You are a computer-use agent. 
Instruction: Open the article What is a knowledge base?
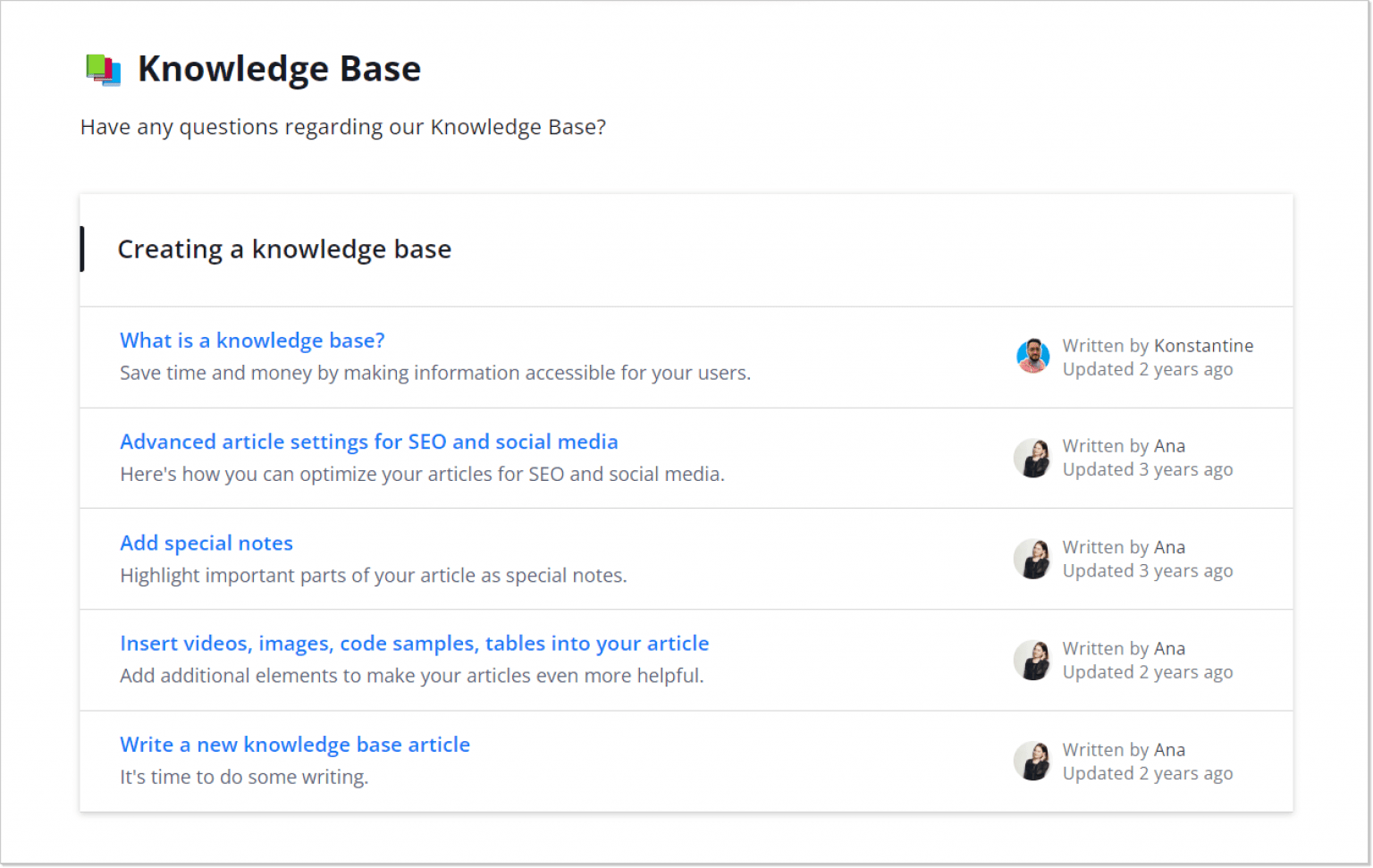[252, 340]
